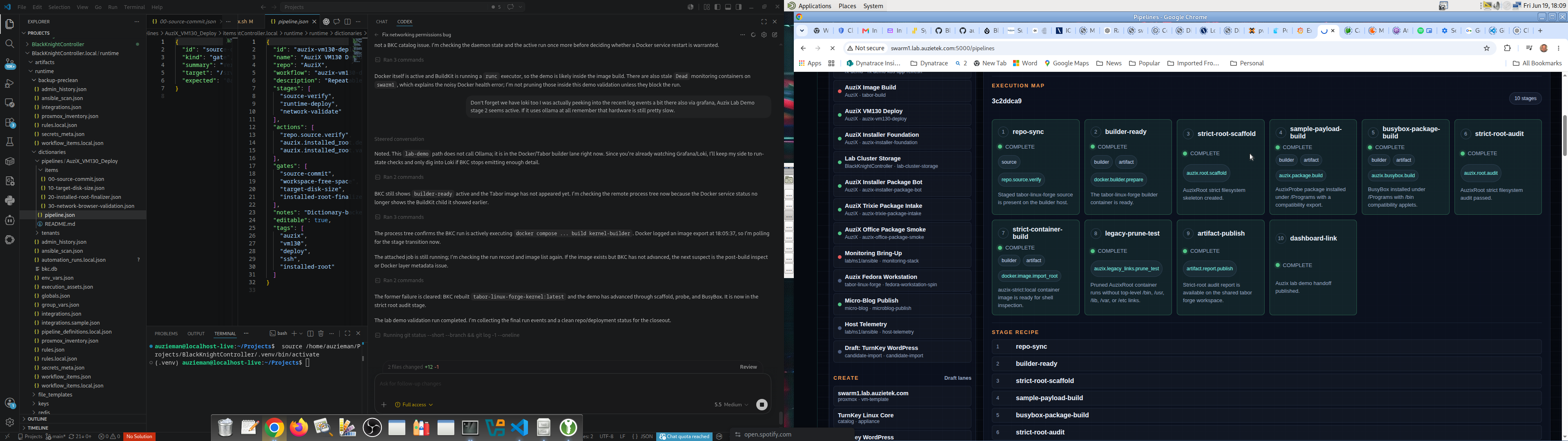Open pipeline.json in the explorer tree
1568x441 pixels.
83,215
